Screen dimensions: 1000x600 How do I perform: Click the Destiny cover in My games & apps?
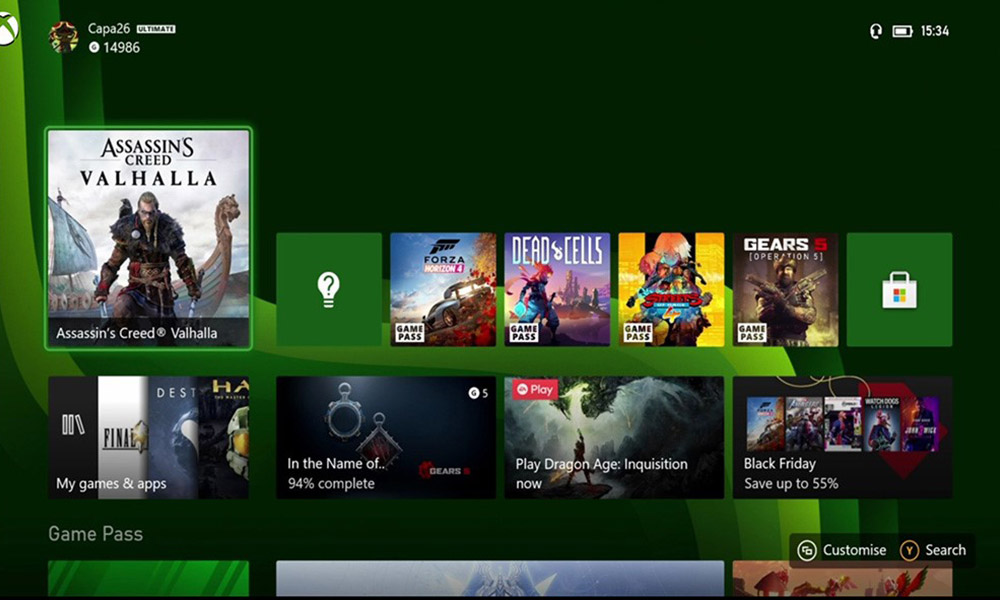tap(173, 437)
